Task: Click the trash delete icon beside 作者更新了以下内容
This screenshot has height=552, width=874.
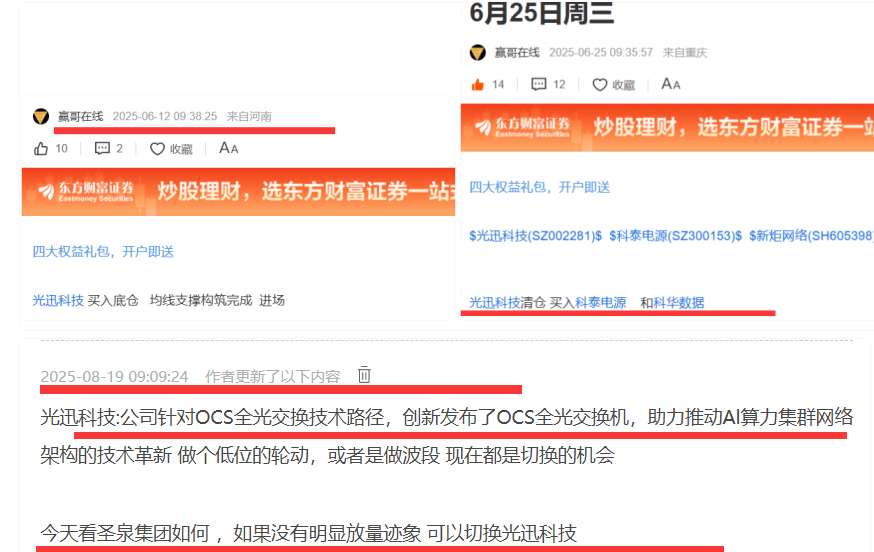Action: click(364, 374)
